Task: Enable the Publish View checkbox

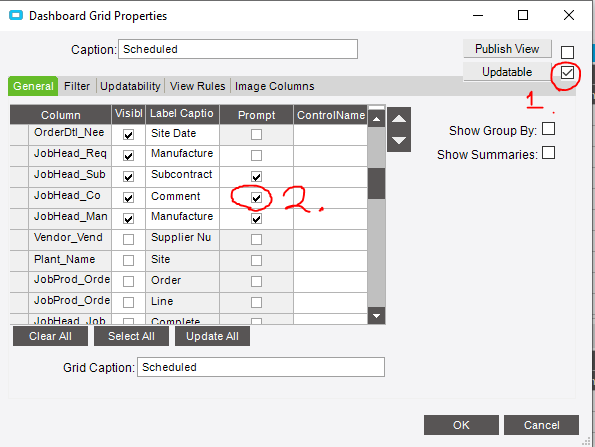Action: pyautogui.click(x=567, y=52)
